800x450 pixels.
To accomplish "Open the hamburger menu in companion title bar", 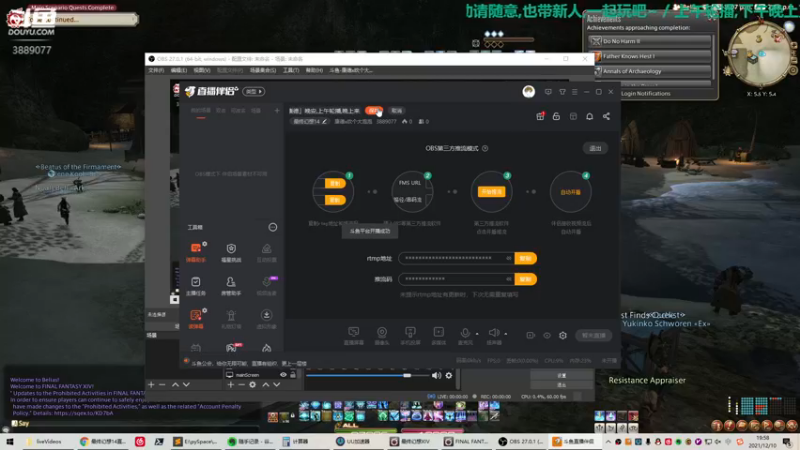I will (x=574, y=92).
